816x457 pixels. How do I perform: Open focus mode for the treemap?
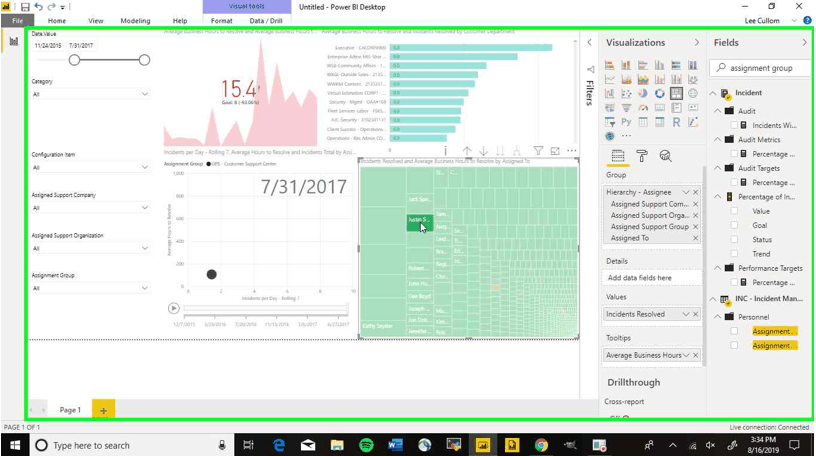click(555, 151)
